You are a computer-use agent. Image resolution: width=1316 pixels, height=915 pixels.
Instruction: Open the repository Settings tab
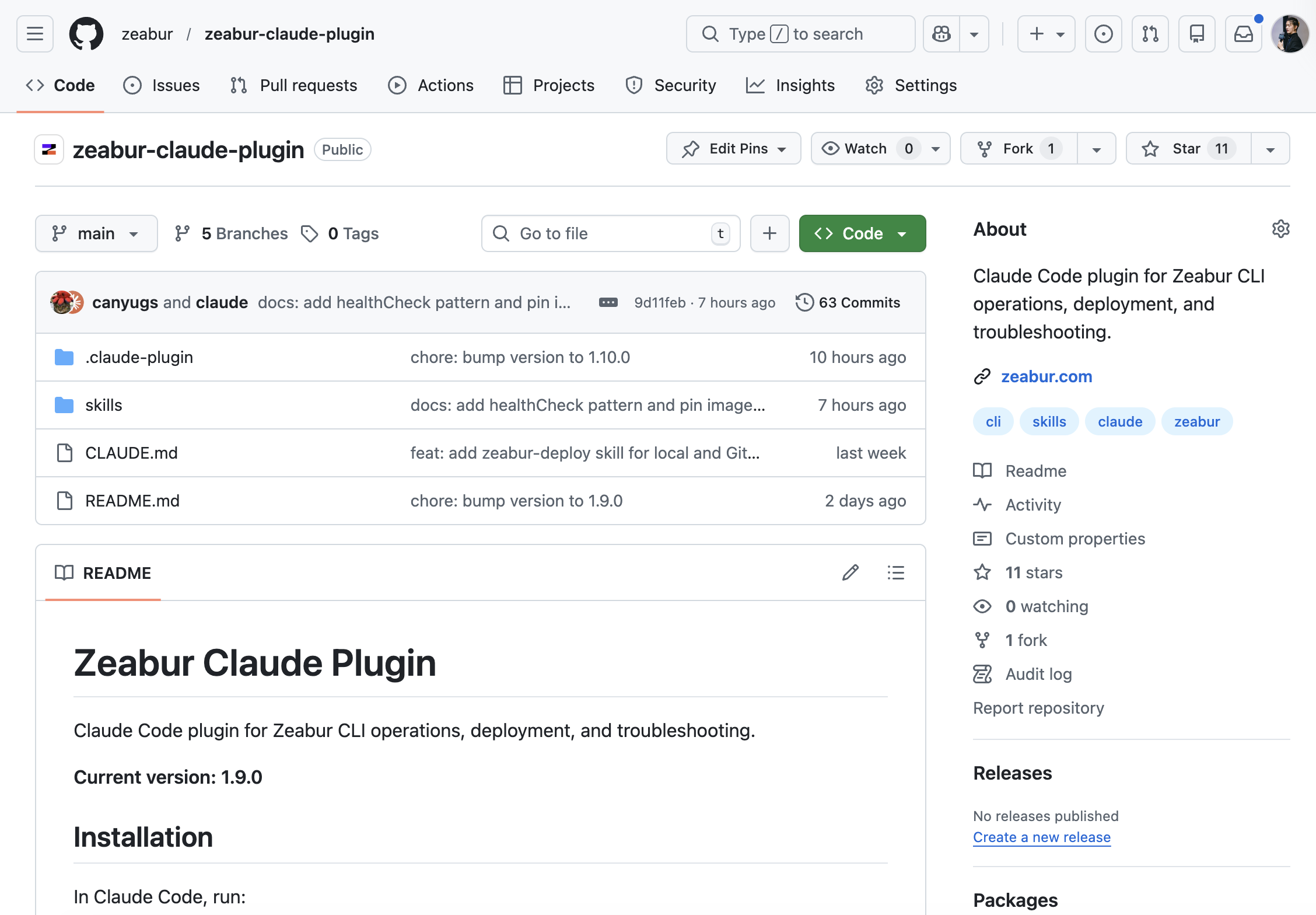click(911, 85)
